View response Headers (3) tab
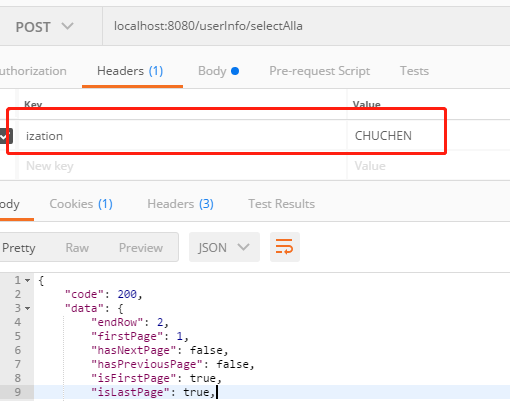510x401 pixels. (x=180, y=204)
